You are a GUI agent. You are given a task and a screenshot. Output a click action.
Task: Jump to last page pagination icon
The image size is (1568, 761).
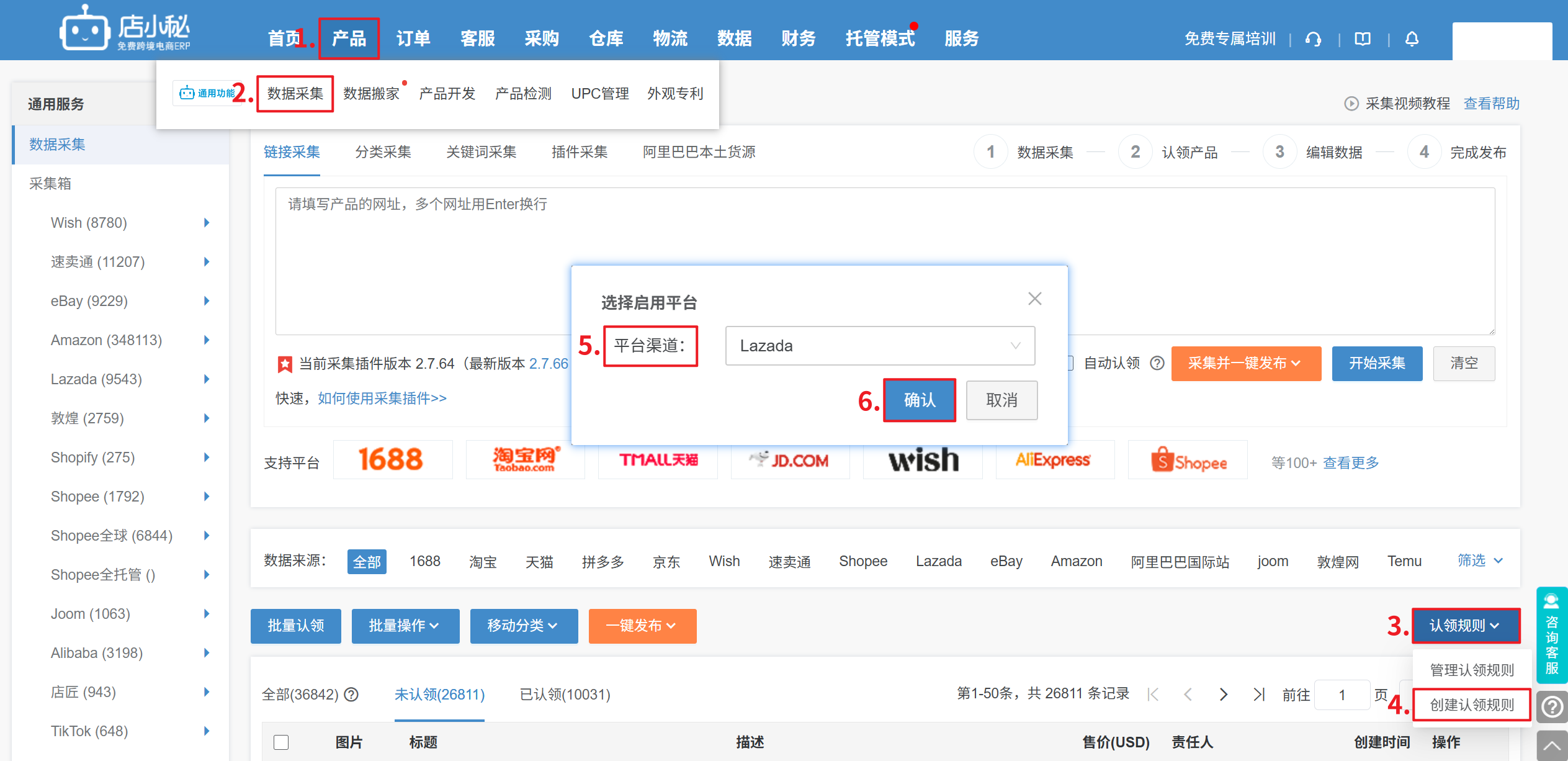tap(1258, 694)
